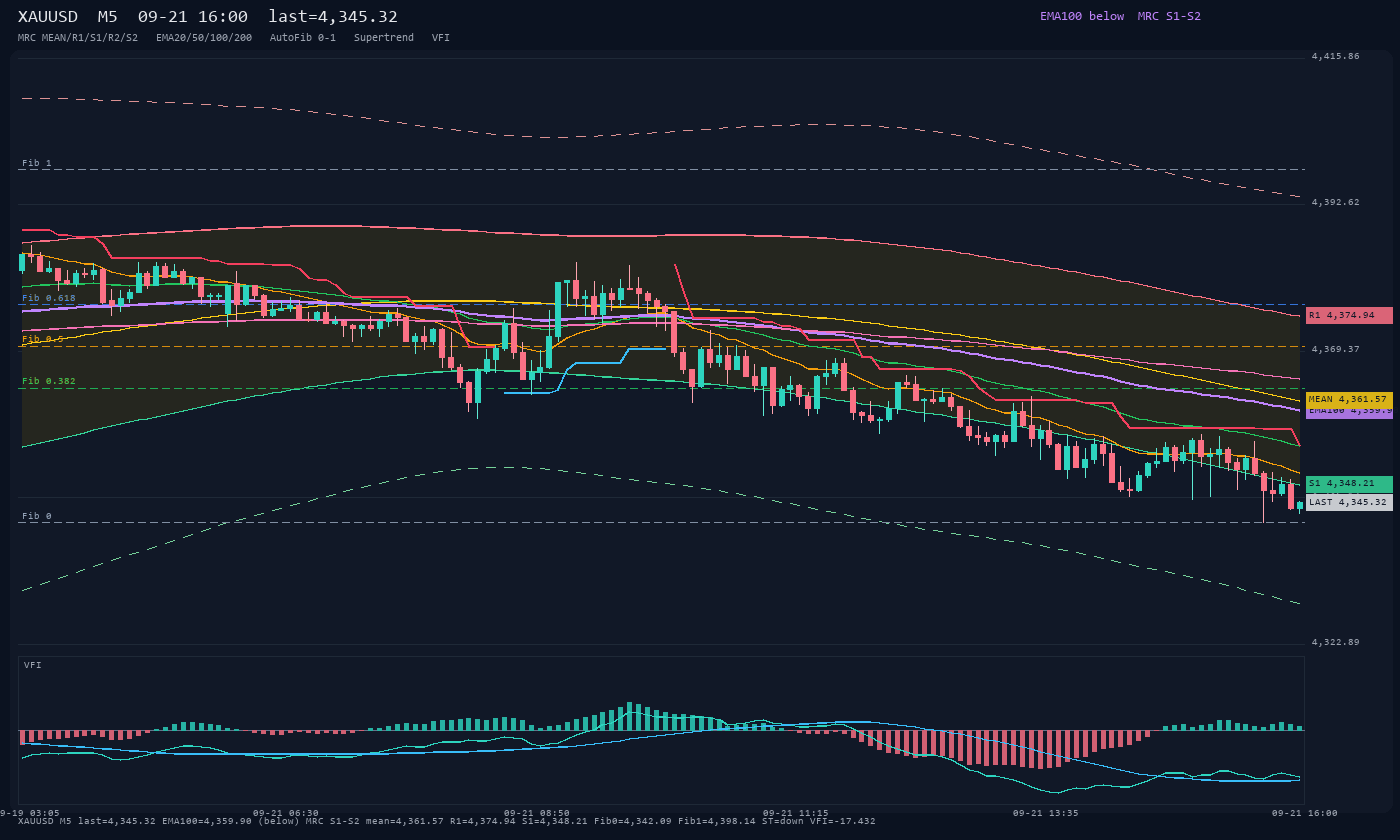
Task: Select the "last=4,345.32" value in the title
Action: [x=333, y=17]
